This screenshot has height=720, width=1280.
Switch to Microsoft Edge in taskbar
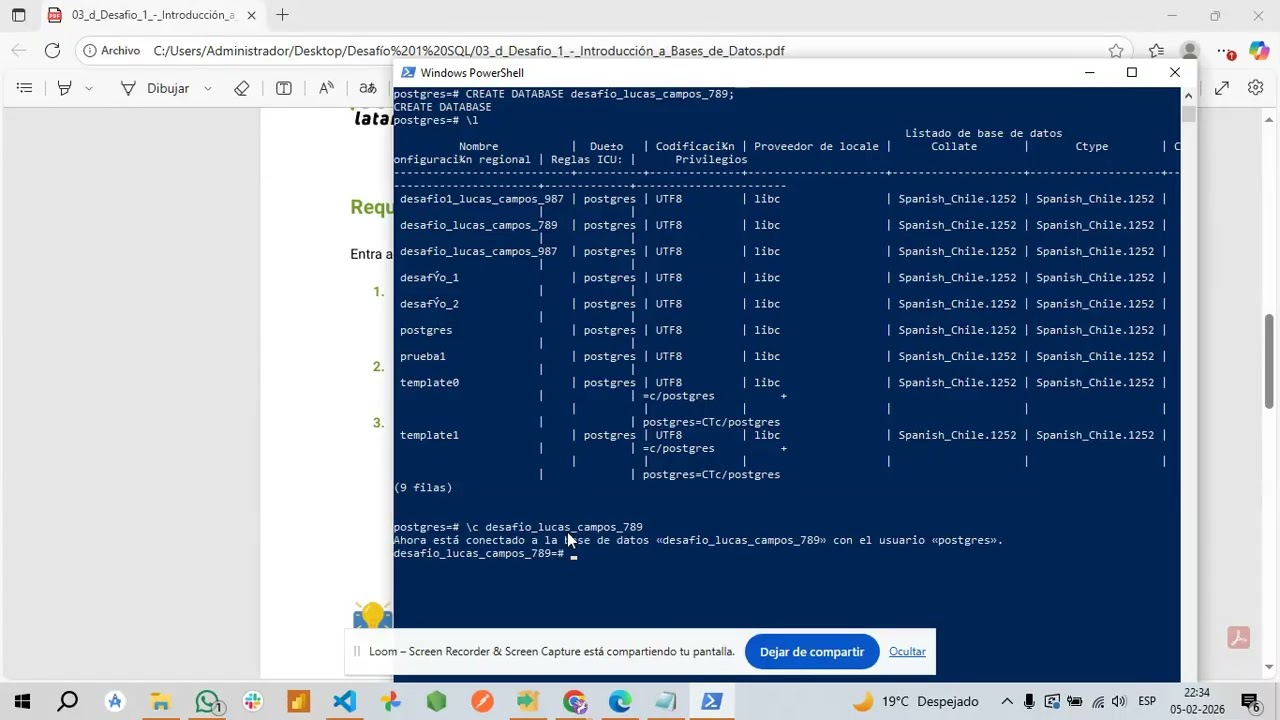(x=620, y=702)
